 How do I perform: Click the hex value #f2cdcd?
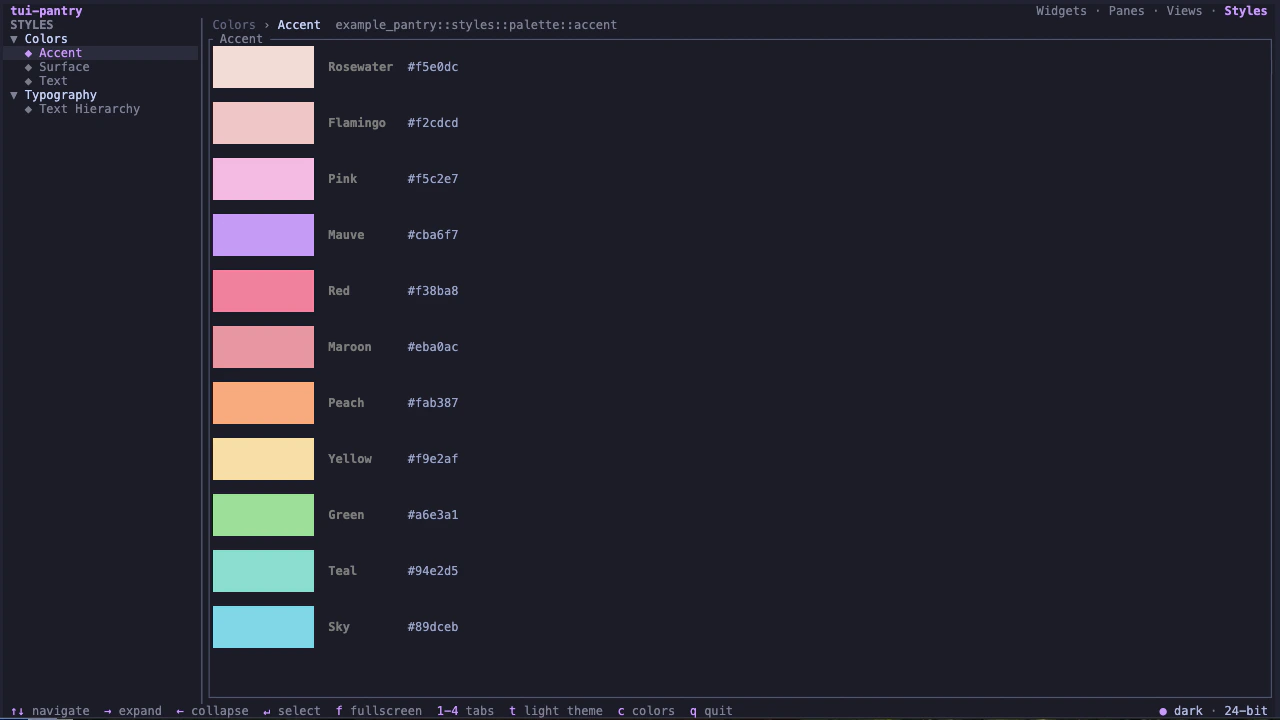coord(433,123)
